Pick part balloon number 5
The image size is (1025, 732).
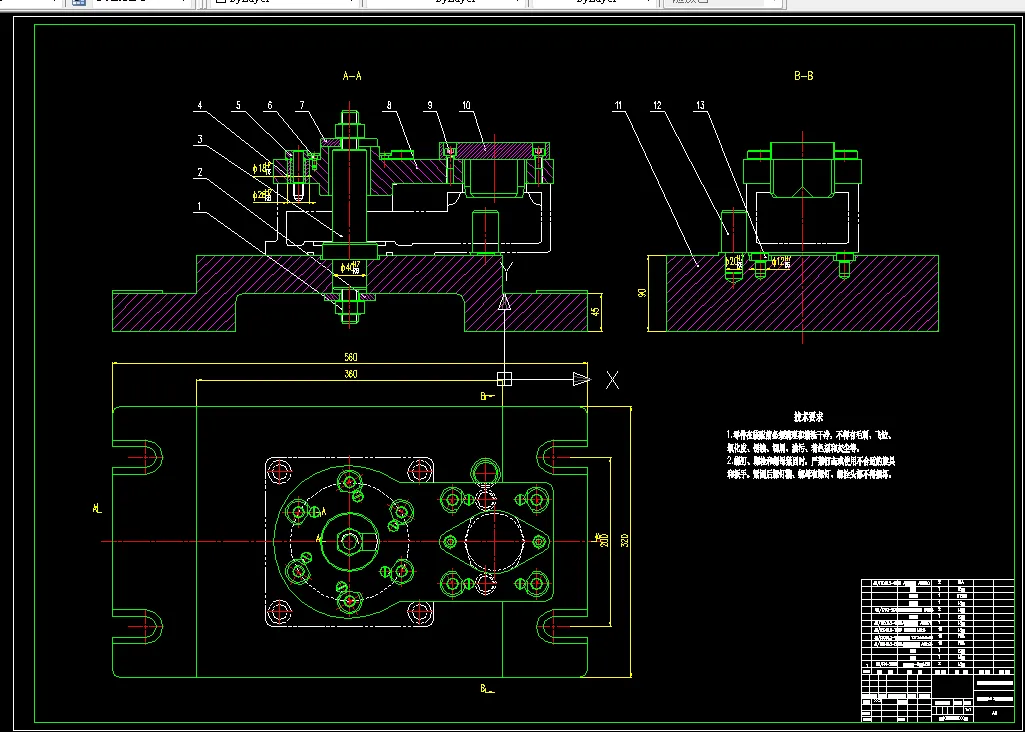pos(239,105)
